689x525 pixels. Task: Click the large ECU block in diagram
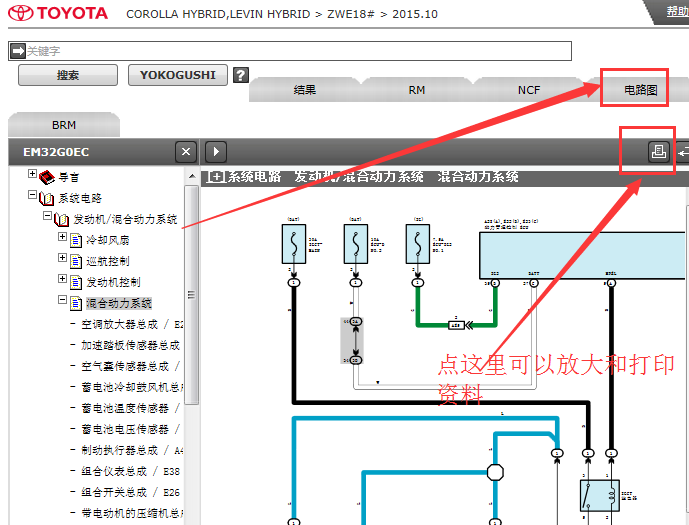[x=584, y=255]
